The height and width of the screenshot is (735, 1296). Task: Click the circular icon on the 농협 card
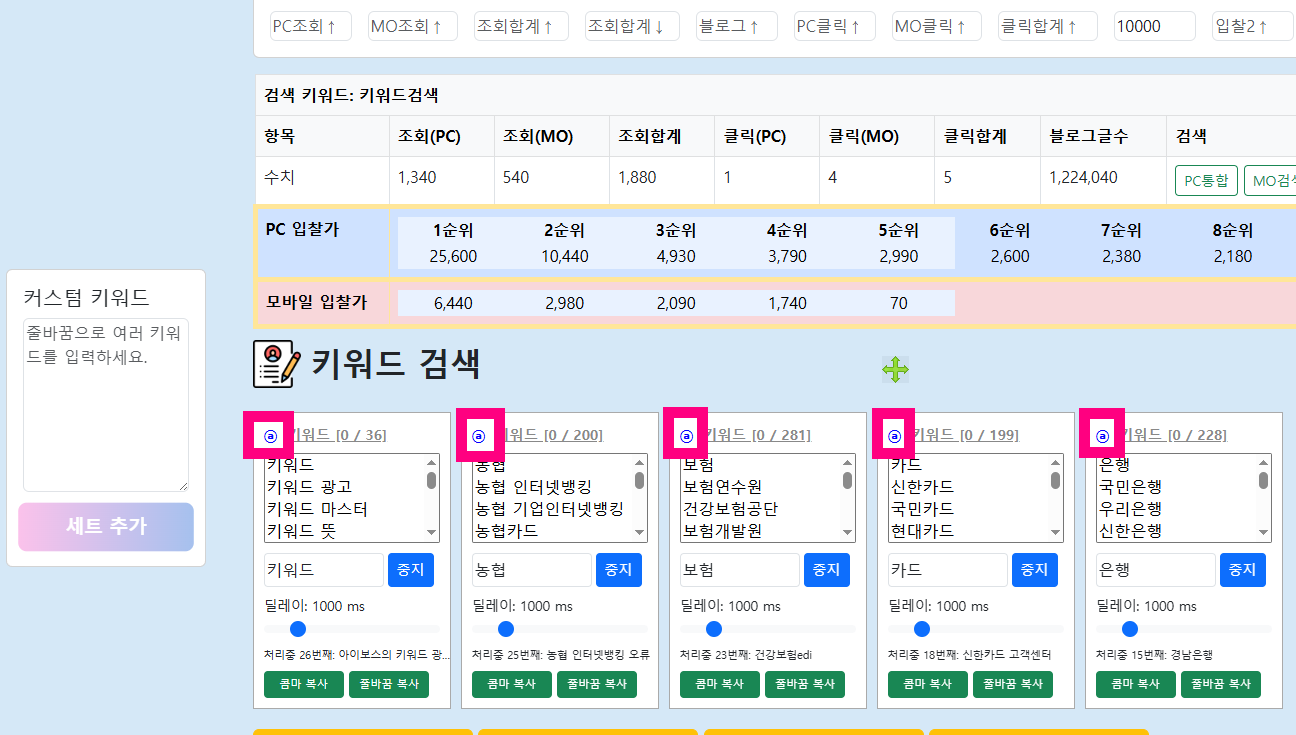click(478, 436)
